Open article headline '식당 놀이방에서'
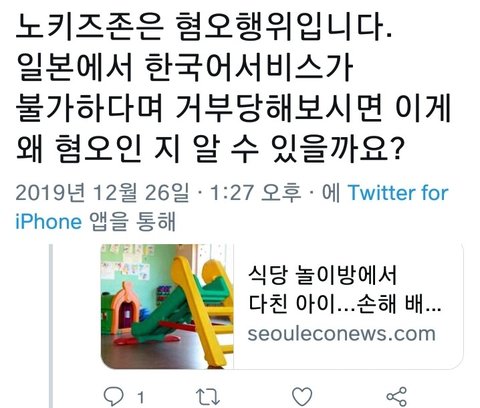480x408 pixels. click(323, 275)
